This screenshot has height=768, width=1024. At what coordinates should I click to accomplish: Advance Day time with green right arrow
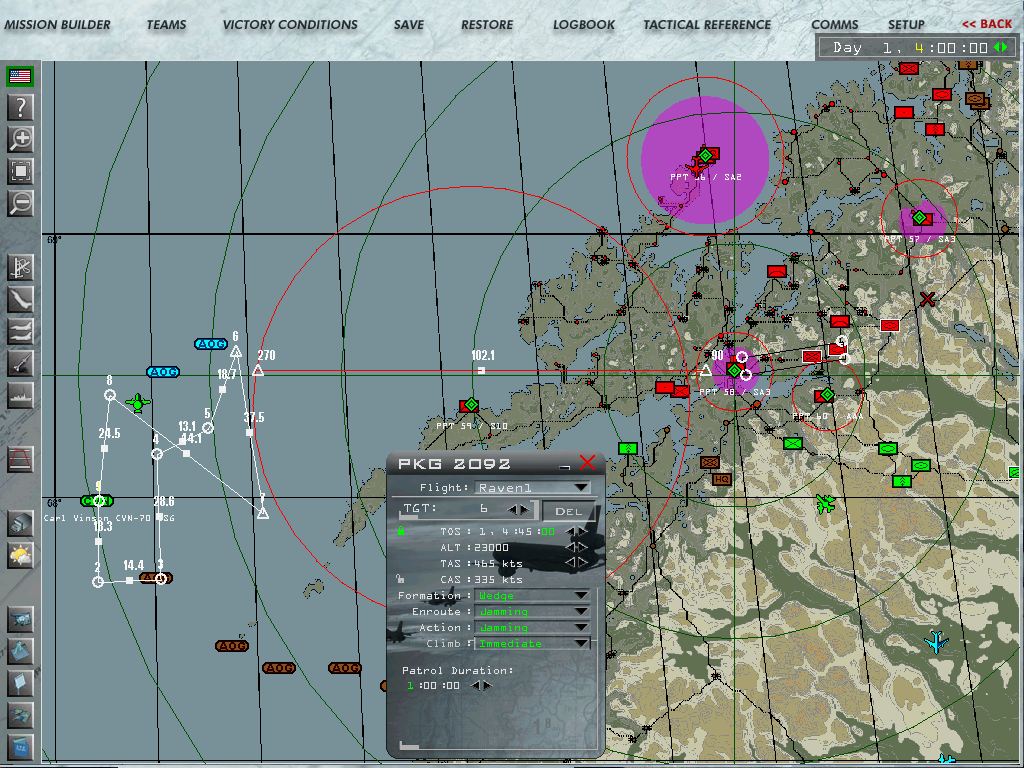pos(1004,47)
